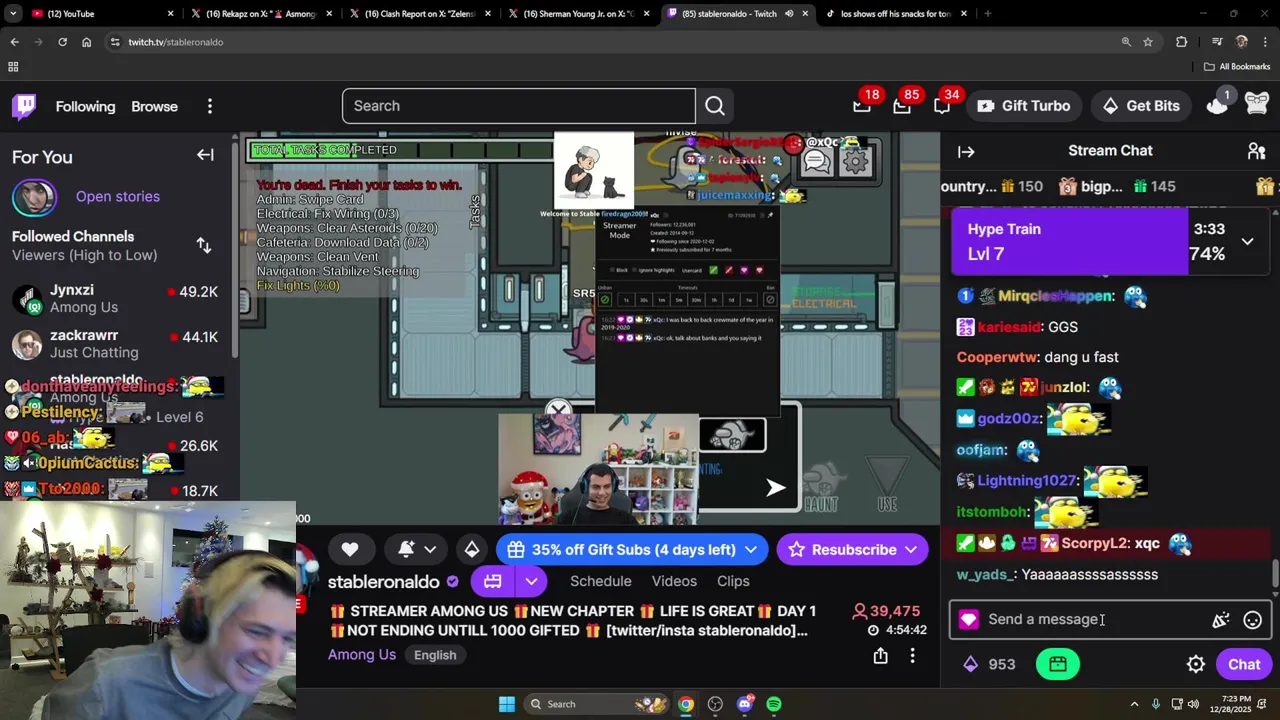
Task: Open the green channel points chest
Action: pyautogui.click(x=1058, y=664)
